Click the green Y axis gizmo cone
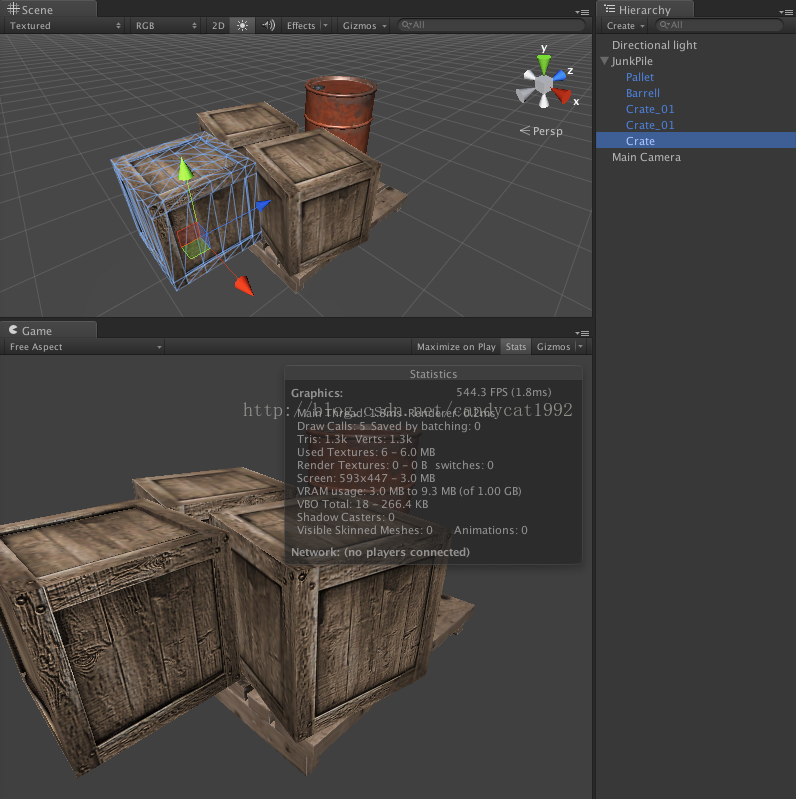796x799 pixels. [x=544, y=64]
